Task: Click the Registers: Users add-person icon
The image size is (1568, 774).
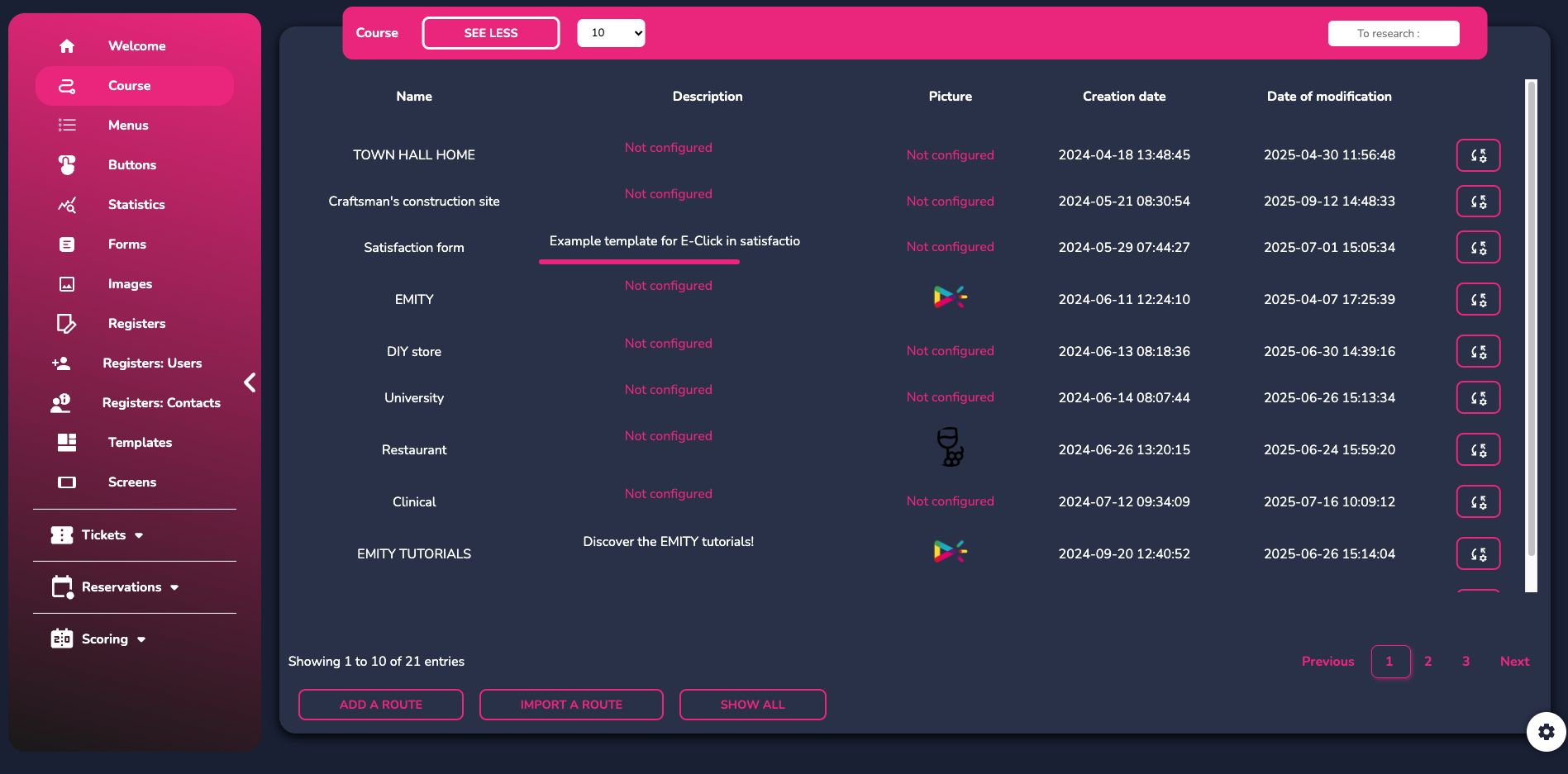Action: (x=61, y=363)
